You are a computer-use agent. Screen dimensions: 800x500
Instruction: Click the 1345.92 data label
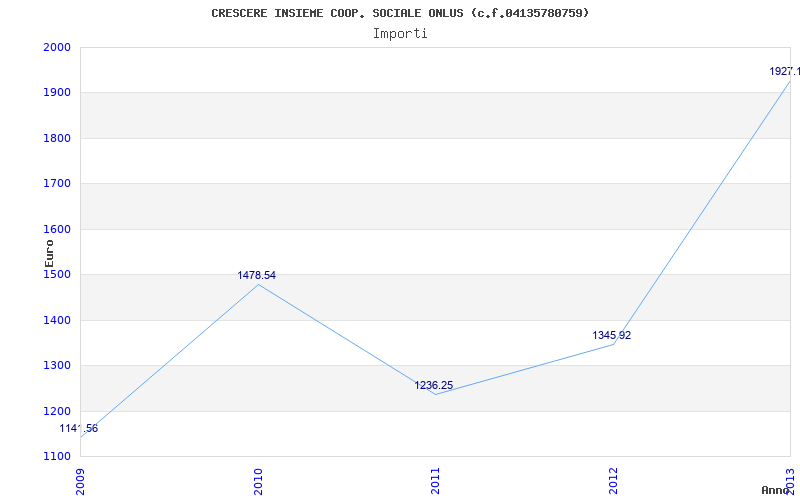pos(611,335)
